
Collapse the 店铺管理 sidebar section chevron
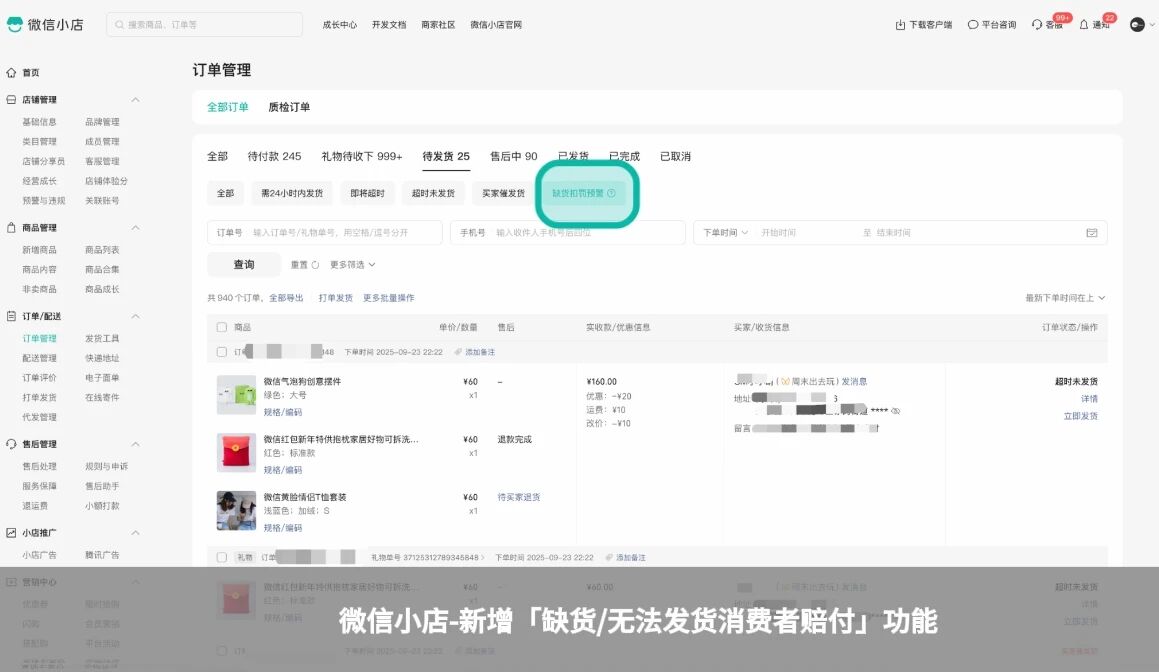[135, 99]
